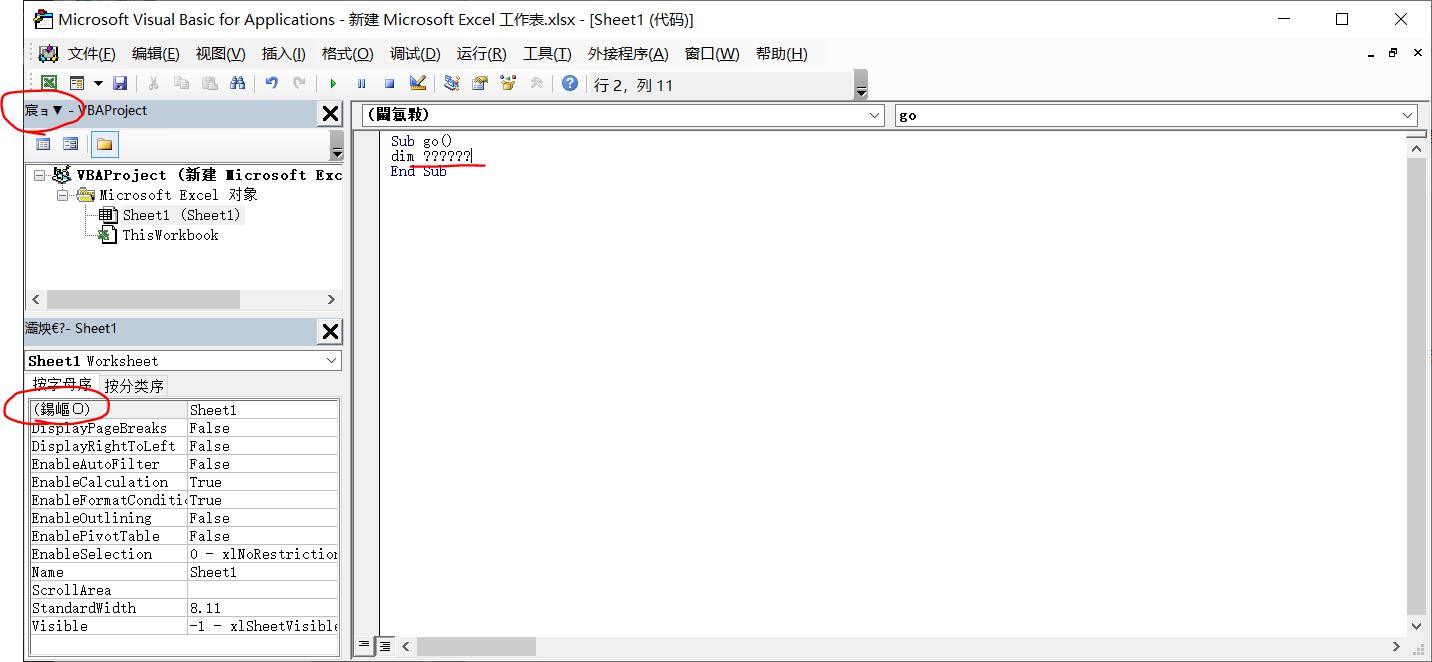This screenshot has width=1432, height=662.
Task: Click the Name property value Sheet1
Action: pyautogui.click(x=263, y=572)
